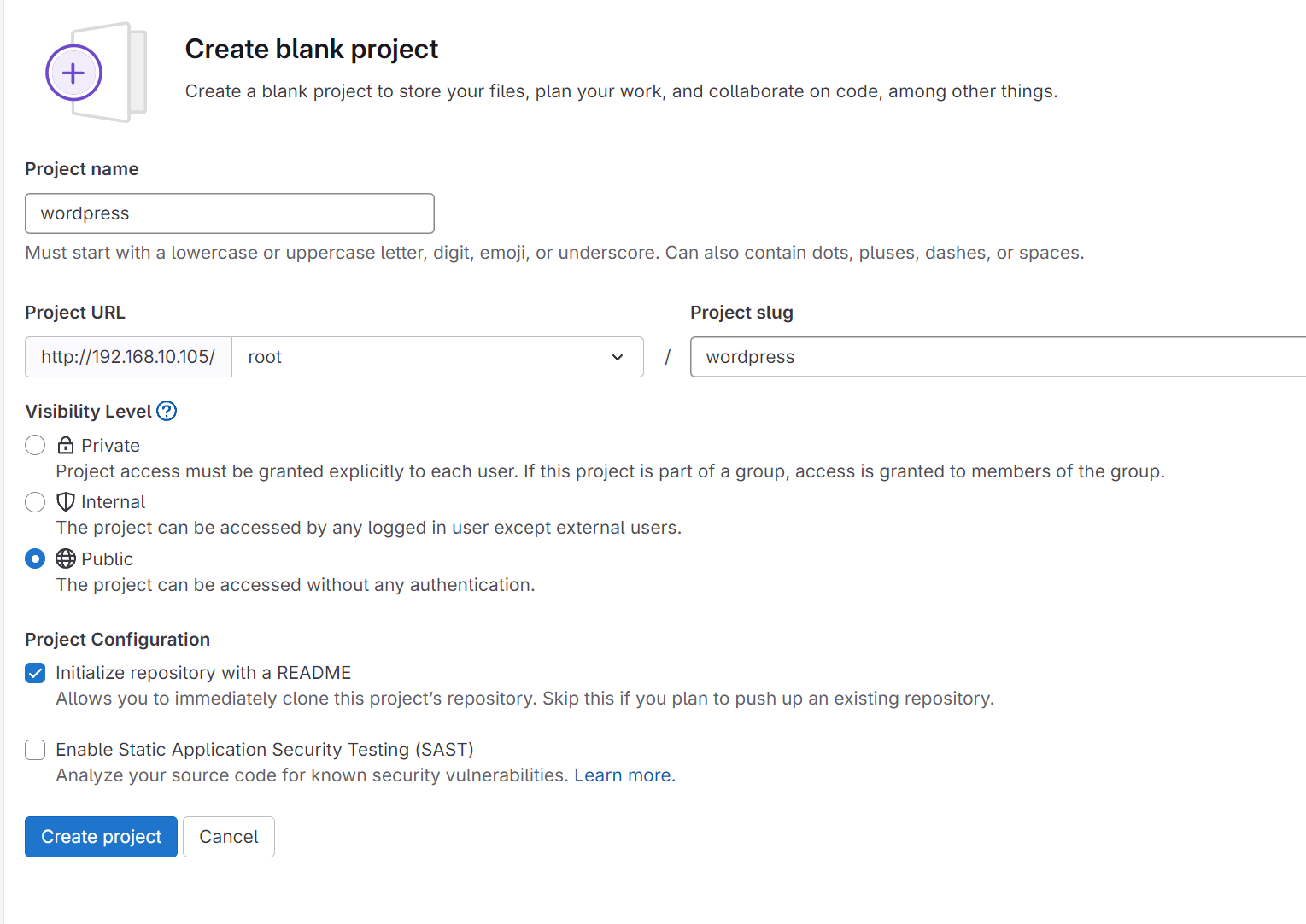Click the blank project plus illustration icon
This screenshot has width=1306, height=924.
(x=96, y=73)
